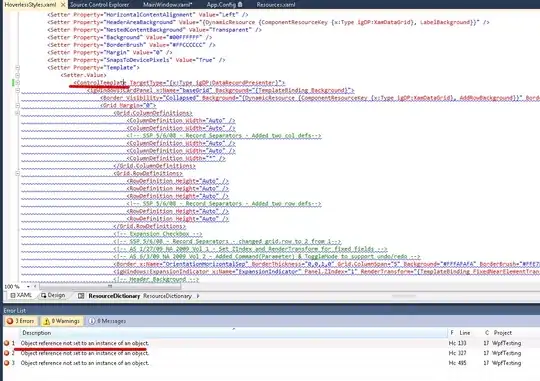Expand the ResourceDictionary breadcrumb arrow
The image size is (540, 381).
pyautogui.click(x=198, y=296)
